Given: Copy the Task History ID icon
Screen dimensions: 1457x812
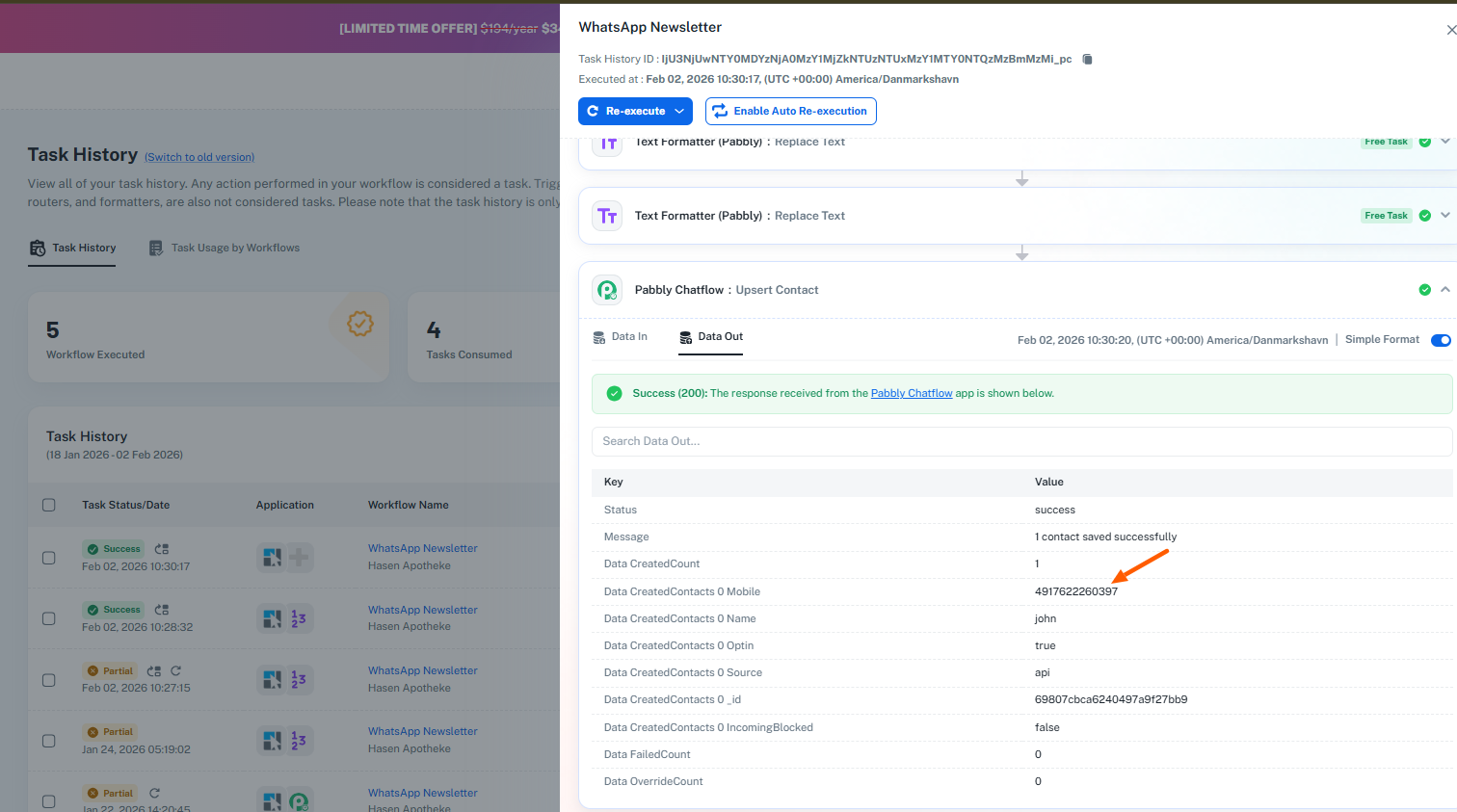Looking at the screenshot, I should coord(1087,60).
